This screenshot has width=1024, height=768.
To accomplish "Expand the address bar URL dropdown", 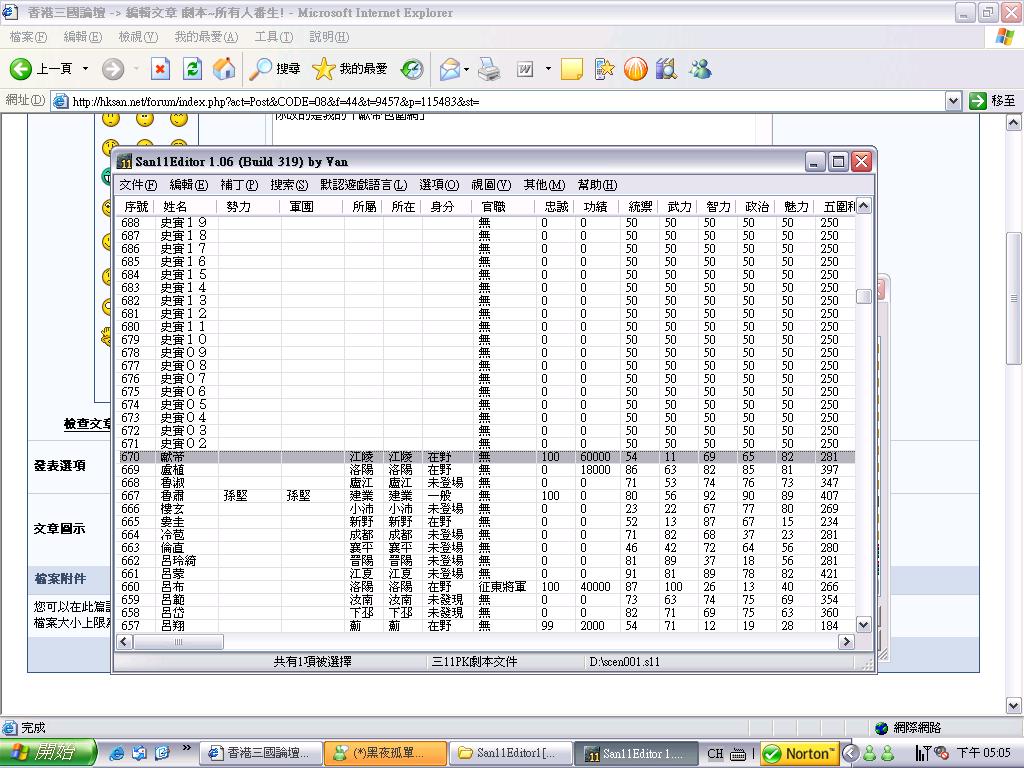I will coord(953,101).
